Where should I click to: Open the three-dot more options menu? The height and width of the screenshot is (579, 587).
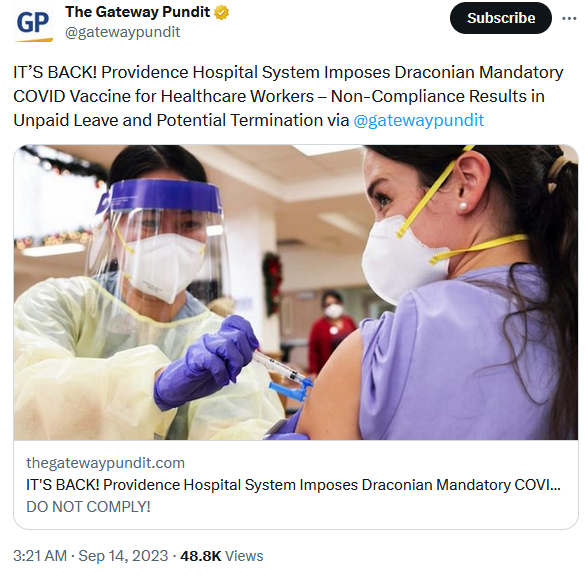tap(569, 18)
